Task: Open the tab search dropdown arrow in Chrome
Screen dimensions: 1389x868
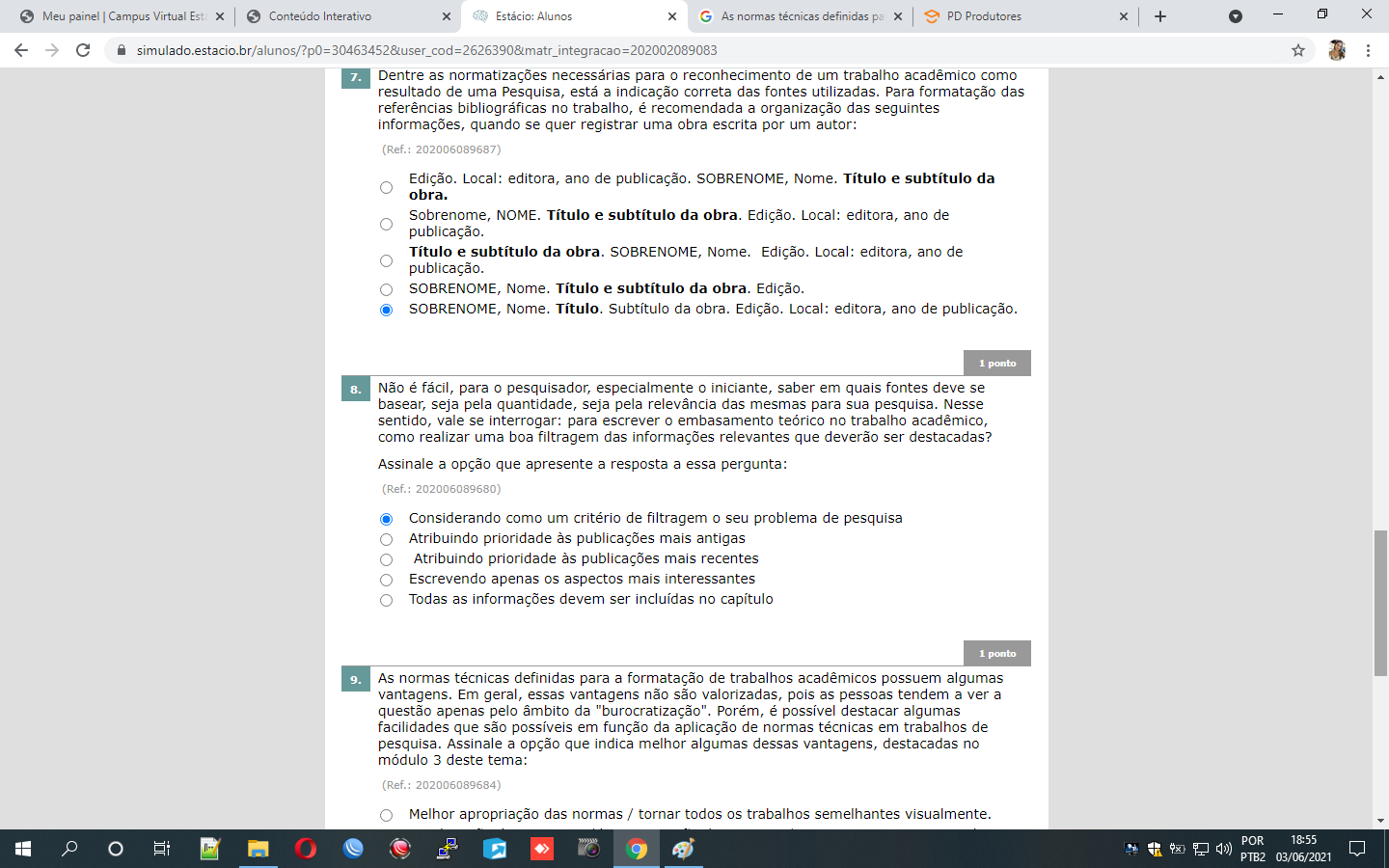Action: point(1236,16)
